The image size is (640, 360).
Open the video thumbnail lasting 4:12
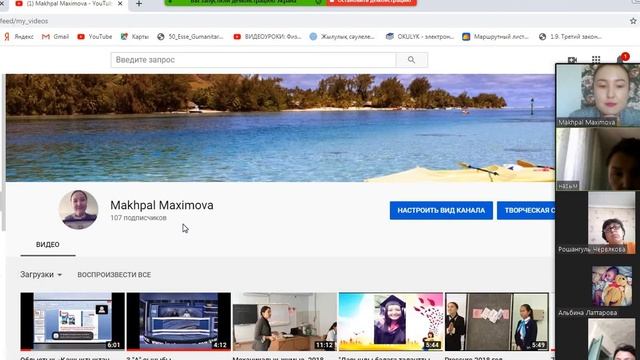pos(178,321)
